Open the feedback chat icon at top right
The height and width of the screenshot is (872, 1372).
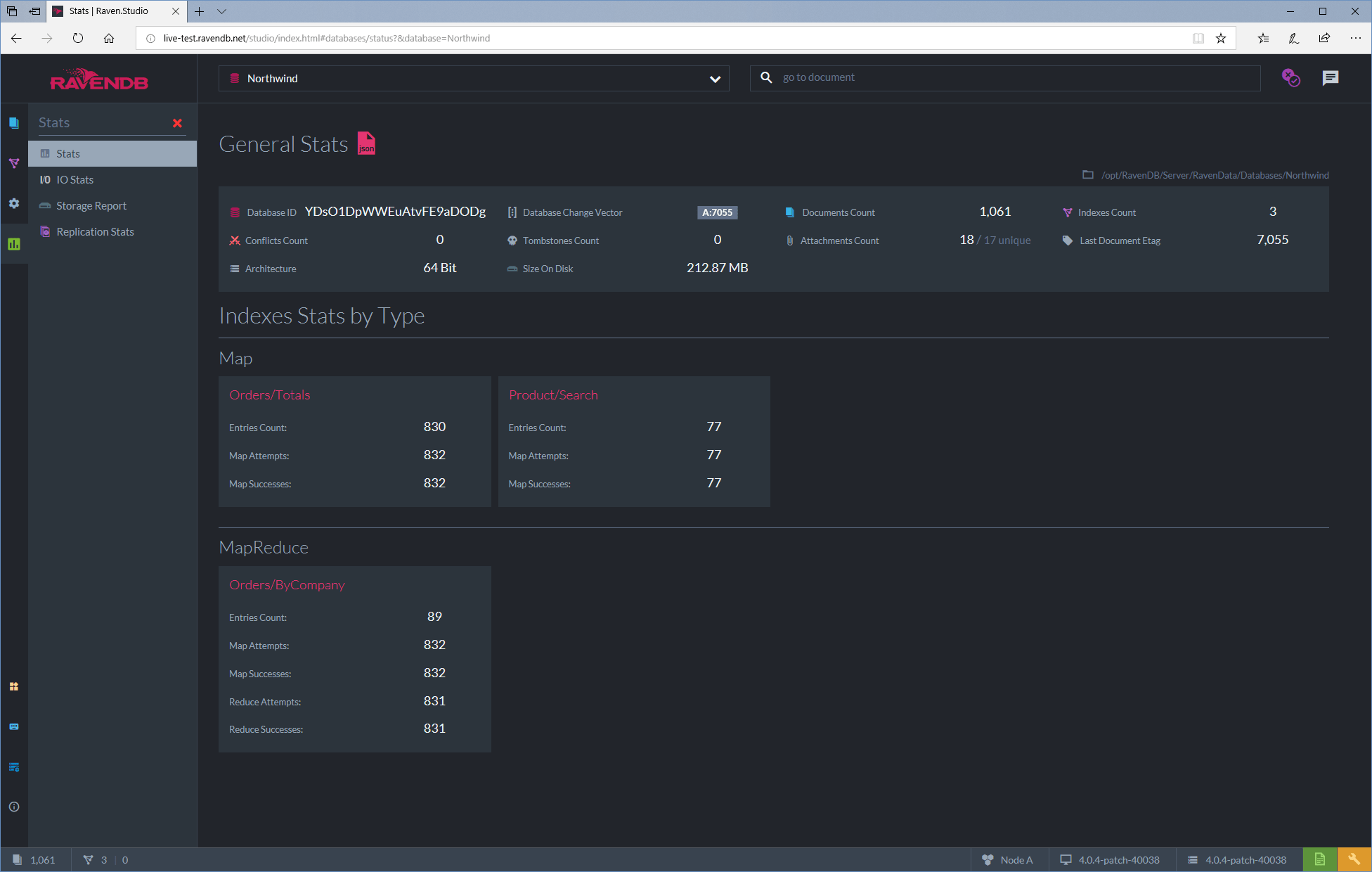pyautogui.click(x=1330, y=78)
